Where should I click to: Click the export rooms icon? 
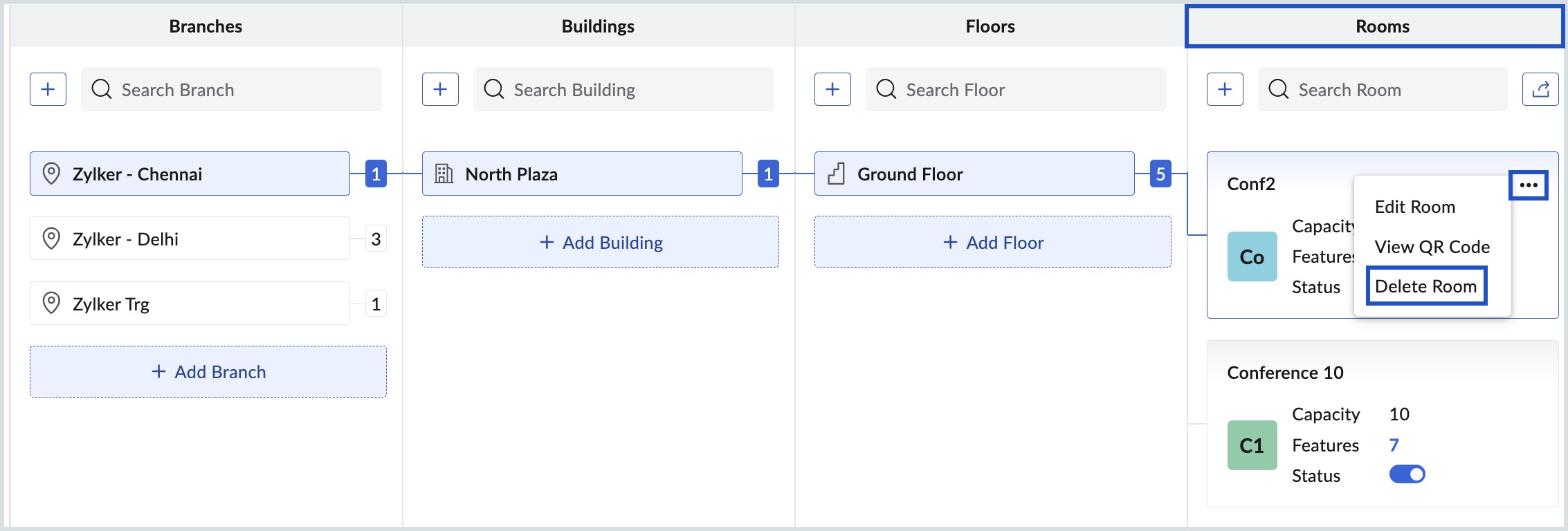(x=1540, y=89)
